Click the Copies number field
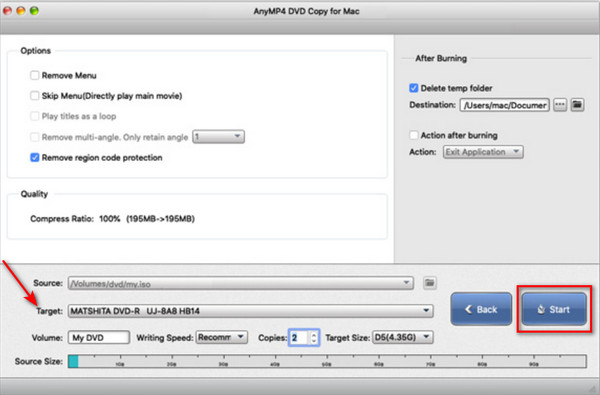The width and height of the screenshot is (600, 395). 299,338
